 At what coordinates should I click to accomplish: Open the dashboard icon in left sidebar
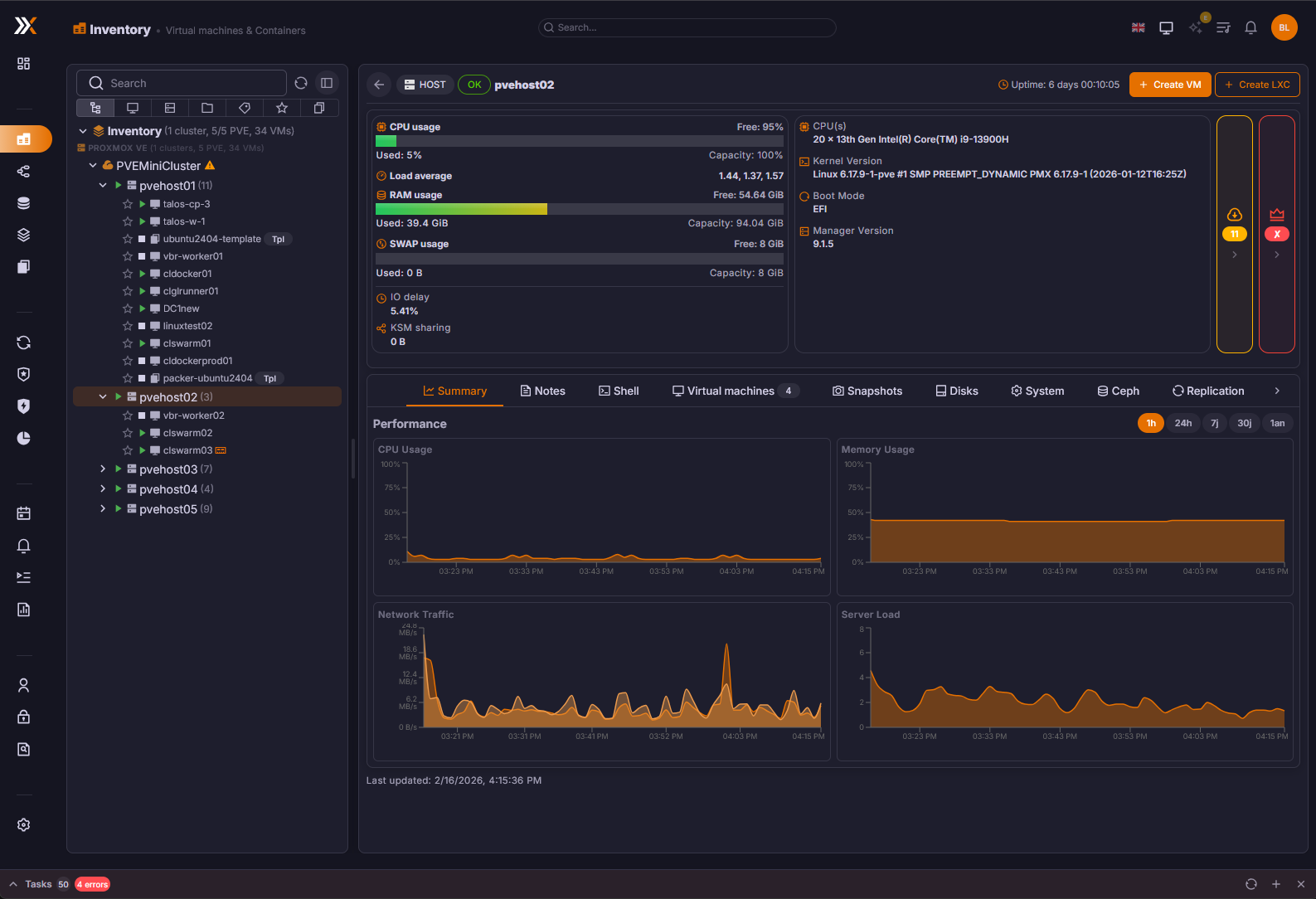pos(23,64)
